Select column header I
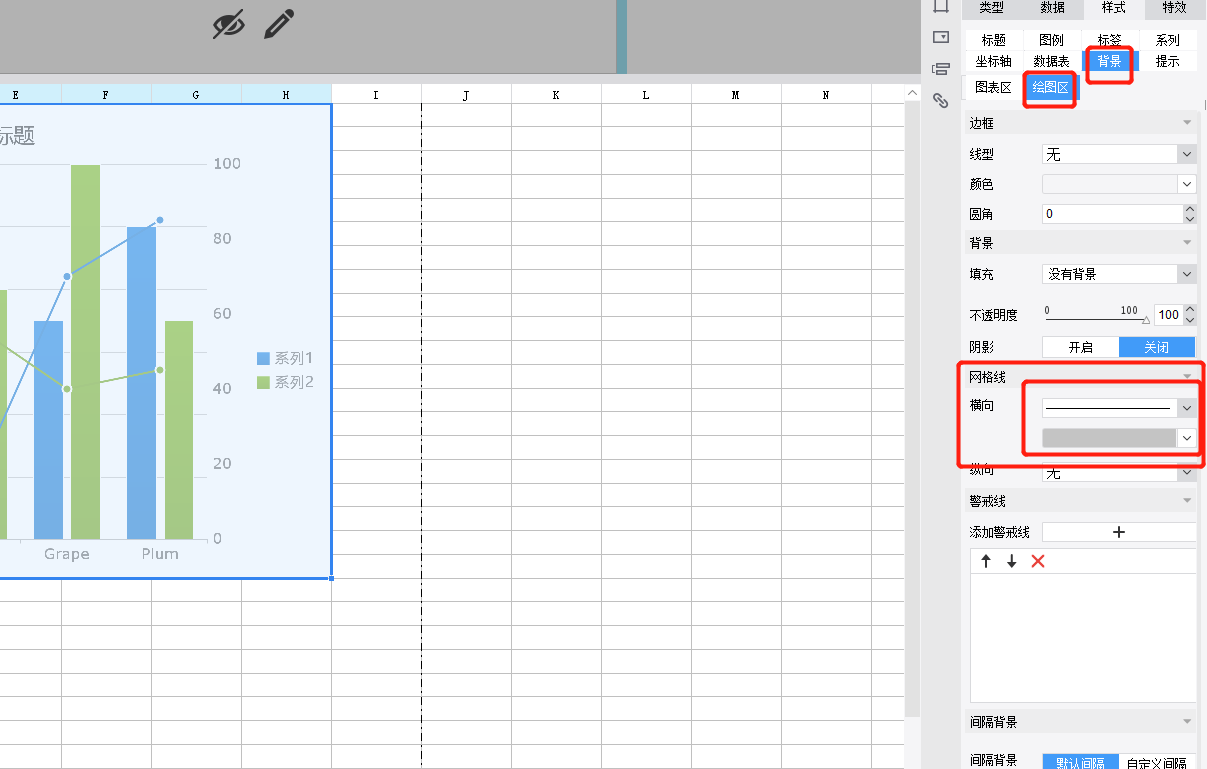This screenshot has width=1207, height=769. coord(376,95)
